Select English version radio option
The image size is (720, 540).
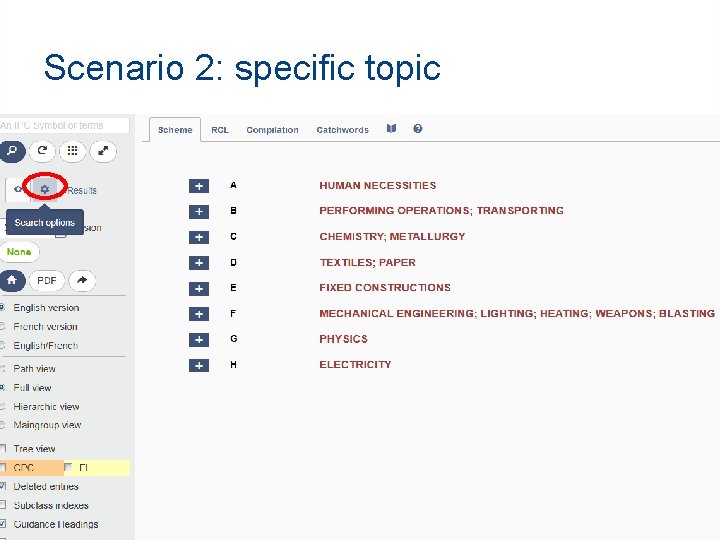click(x=2, y=307)
